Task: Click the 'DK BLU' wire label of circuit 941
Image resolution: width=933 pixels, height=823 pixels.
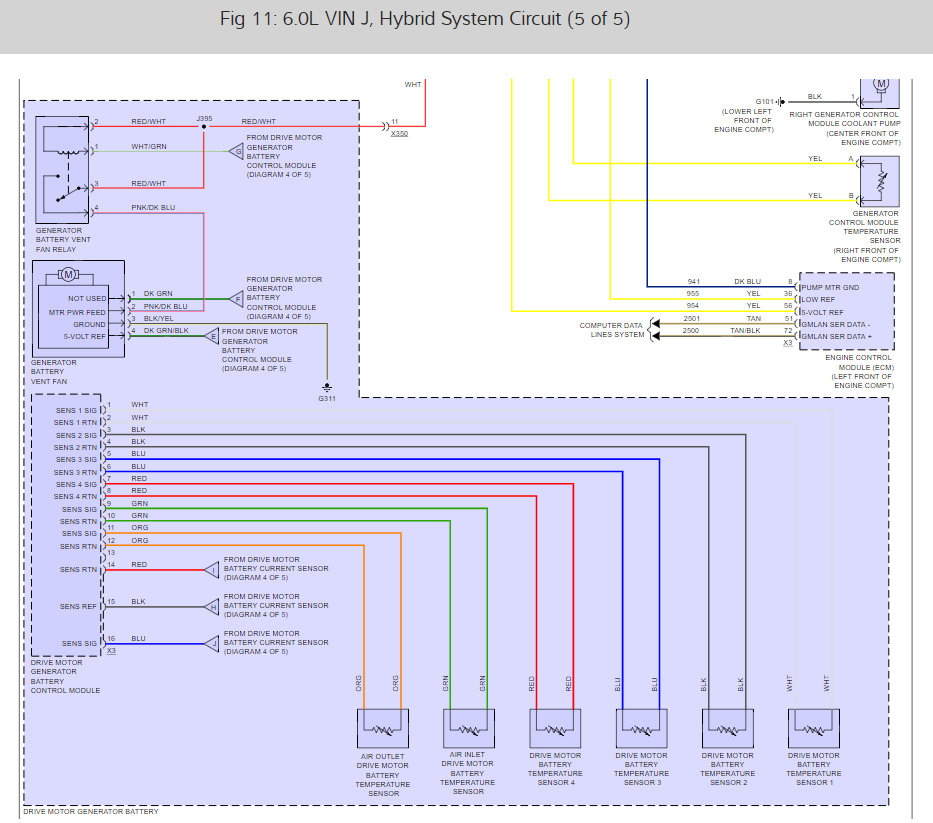Action: click(x=747, y=281)
